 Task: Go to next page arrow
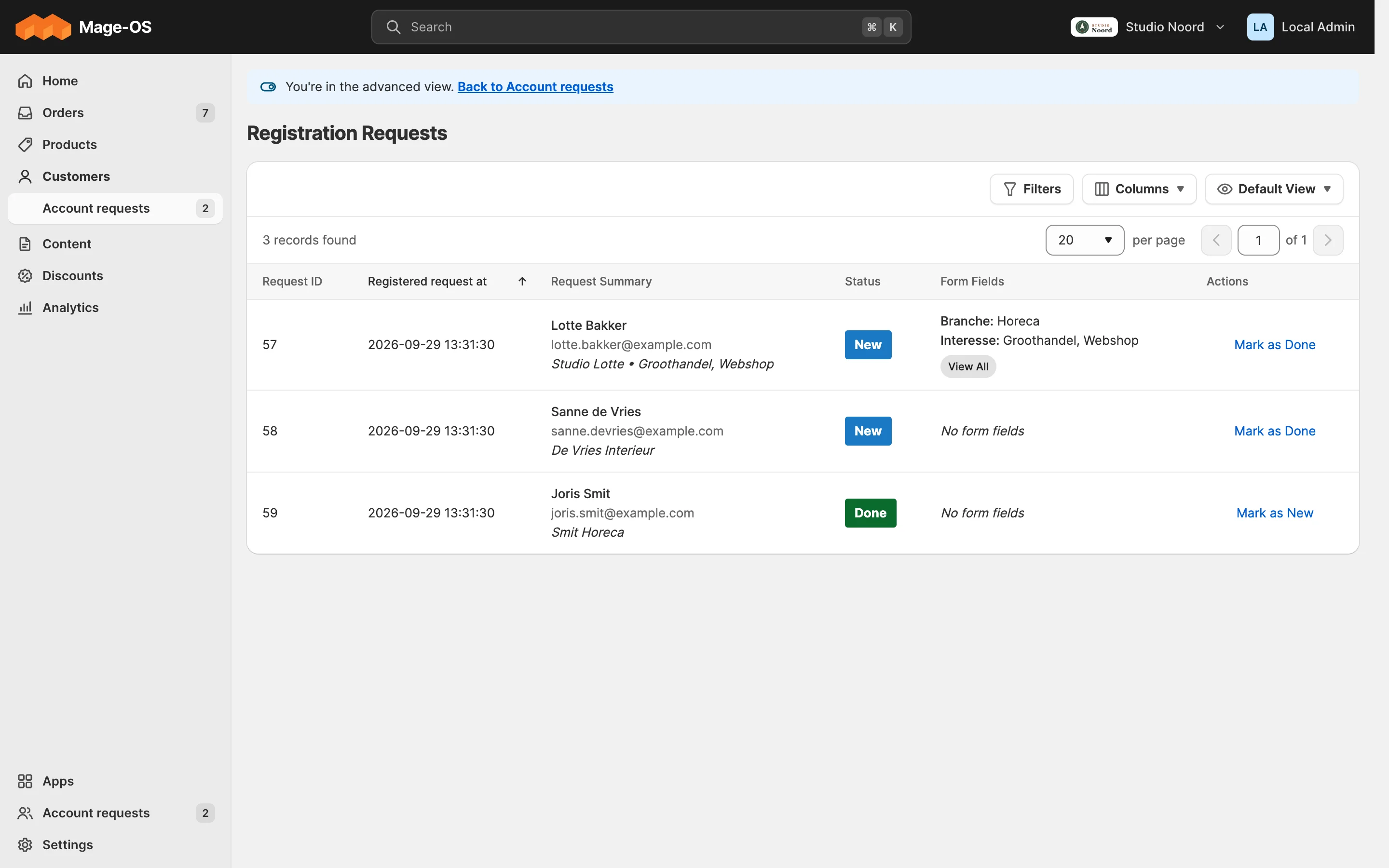[x=1328, y=240]
